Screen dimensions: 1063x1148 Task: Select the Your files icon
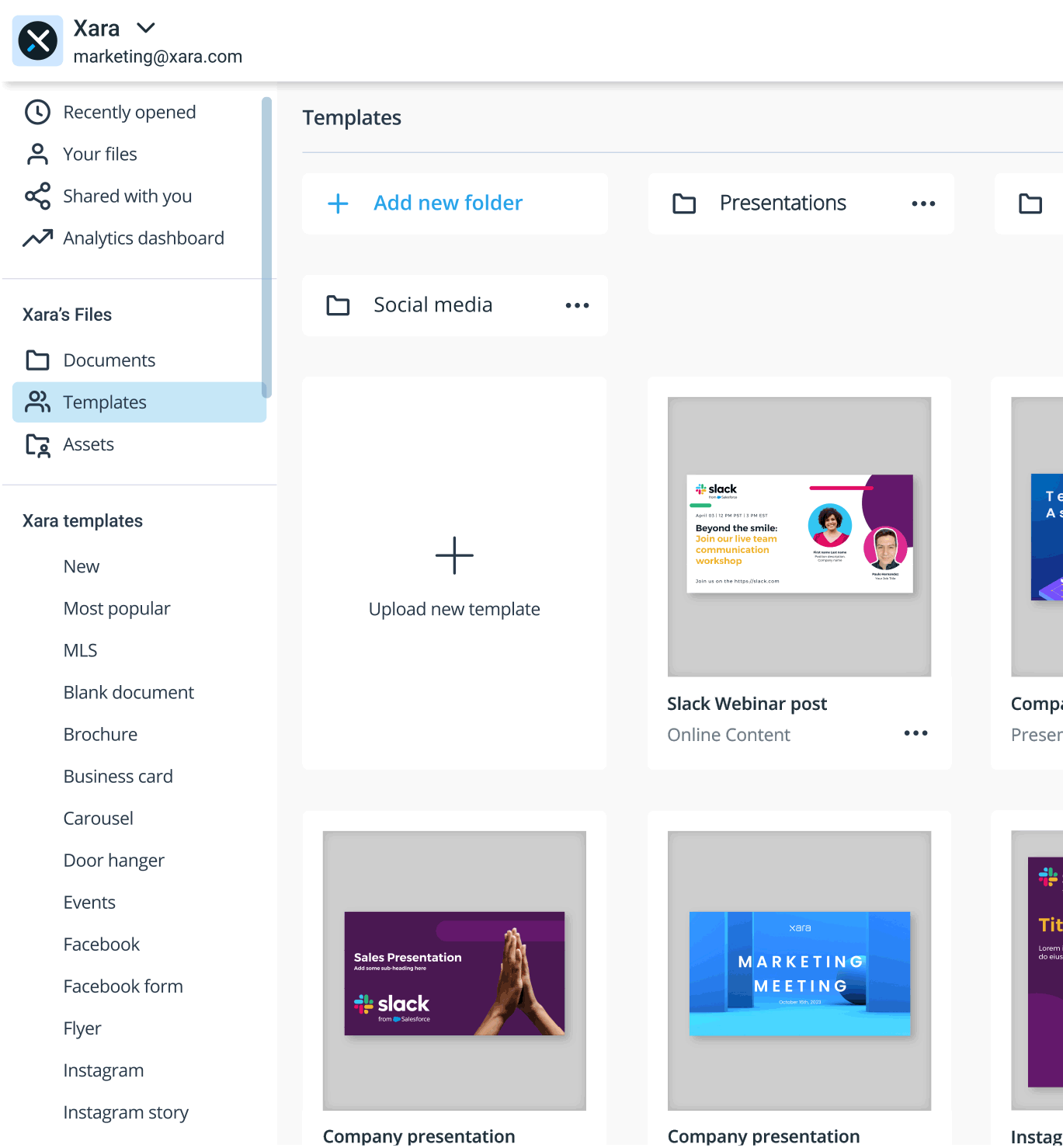point(37,154)
